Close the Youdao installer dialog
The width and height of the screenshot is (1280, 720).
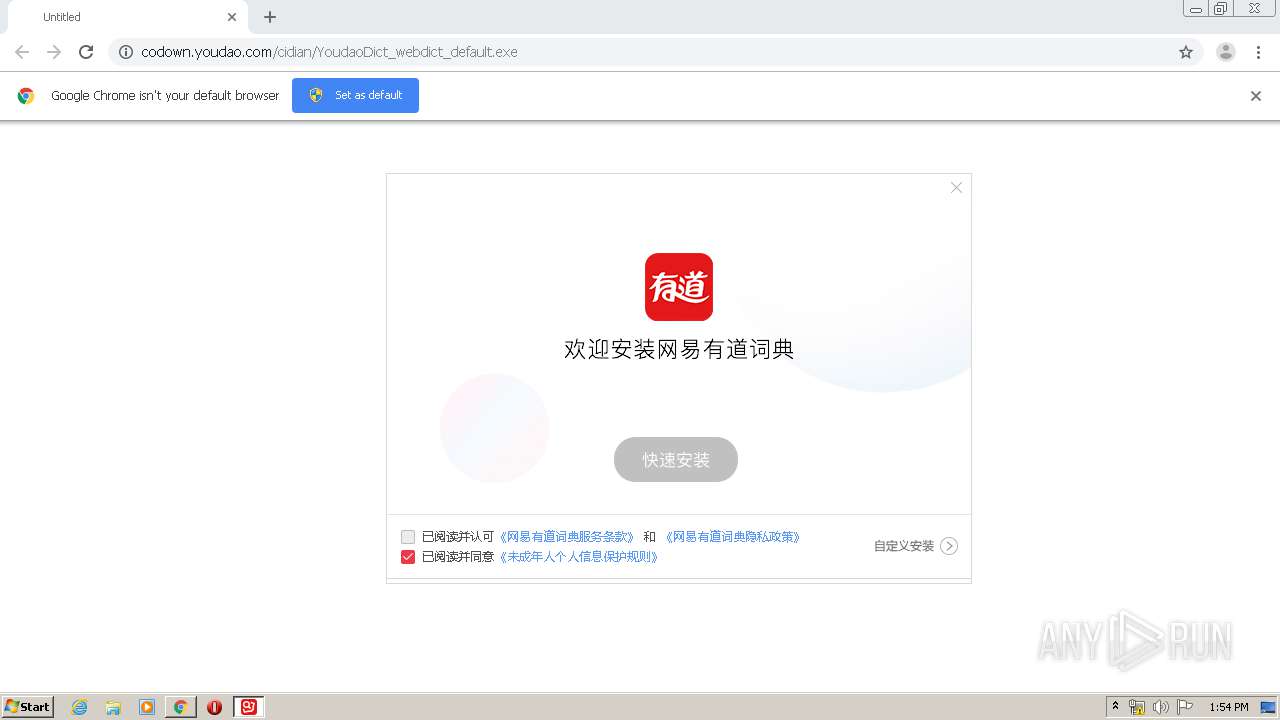click(956, 188)
